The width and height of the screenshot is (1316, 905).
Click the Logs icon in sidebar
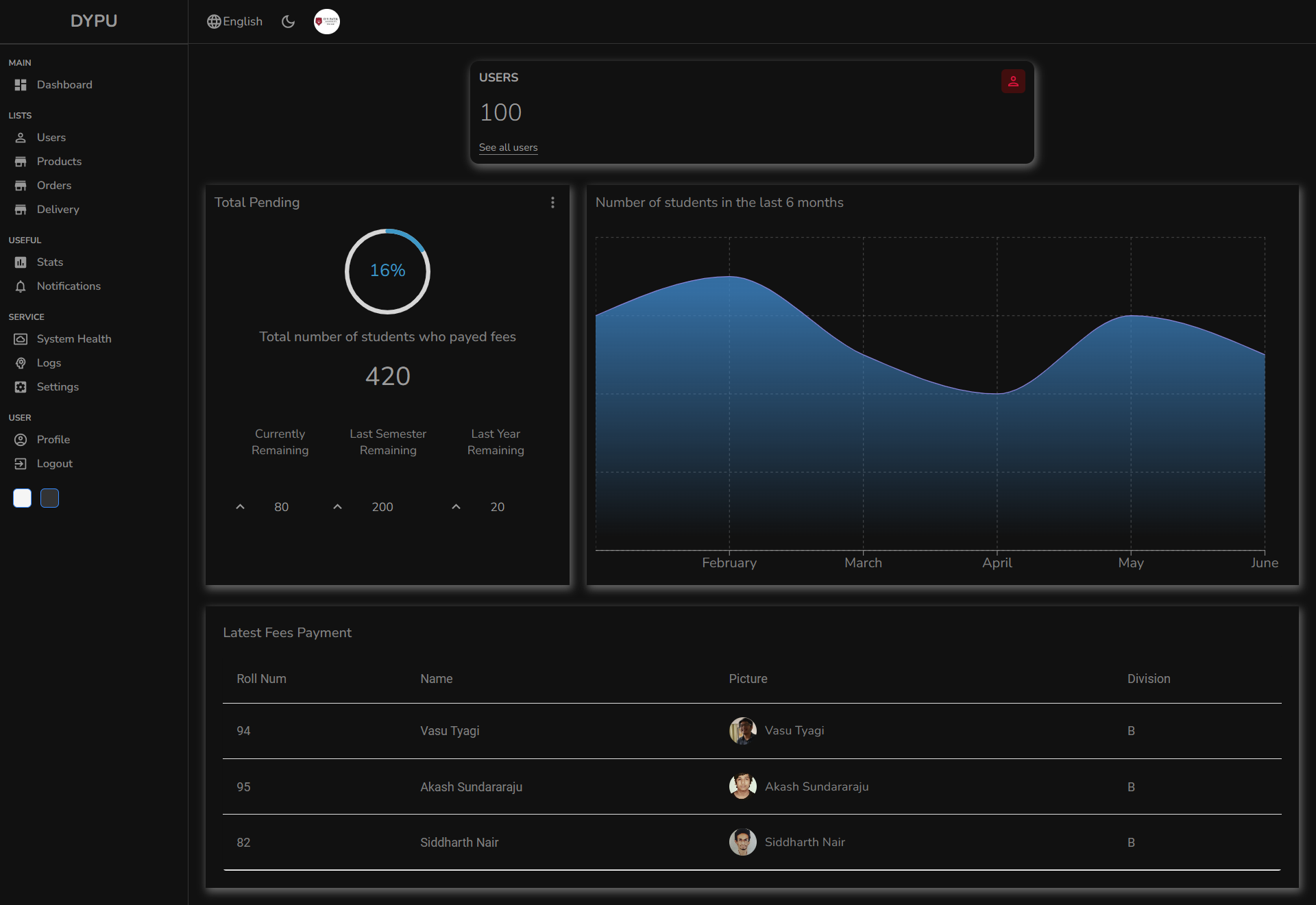tap(21, 363)
